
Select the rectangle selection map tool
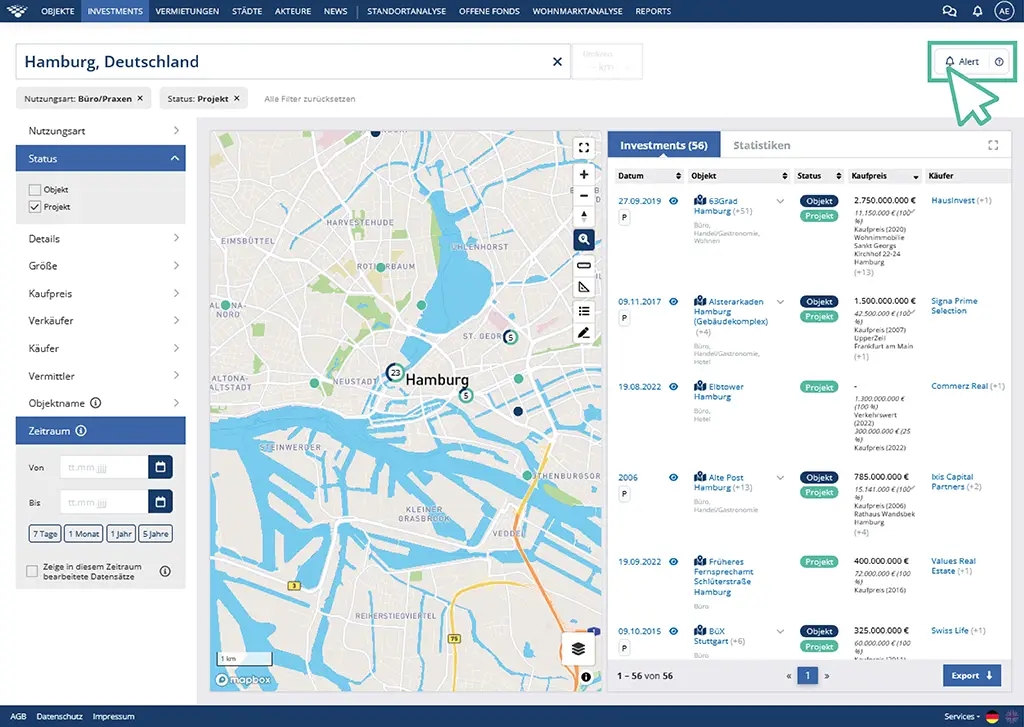(x=584, y=265)
